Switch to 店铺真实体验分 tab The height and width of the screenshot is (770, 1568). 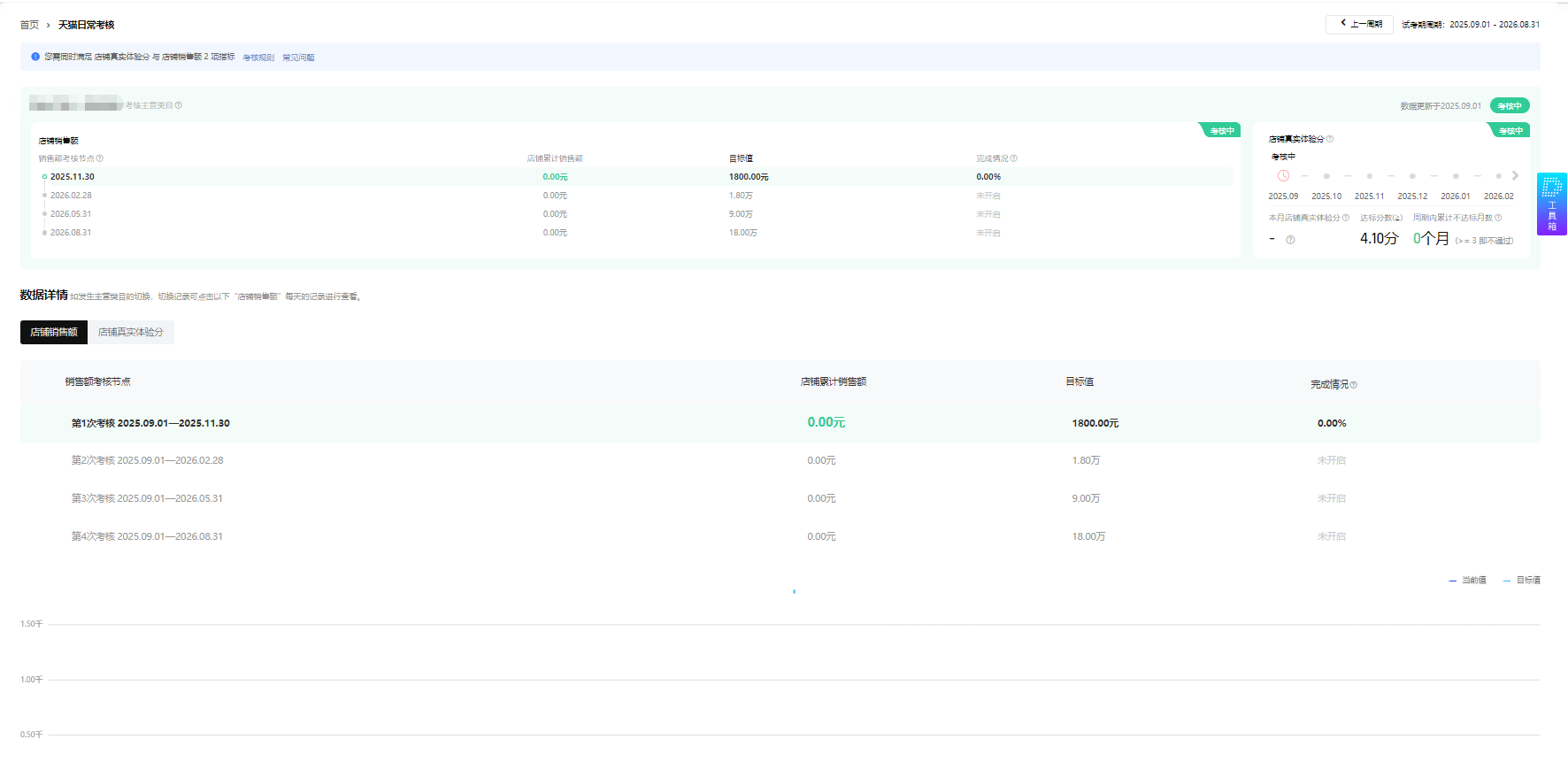click(x=131, y=332)
